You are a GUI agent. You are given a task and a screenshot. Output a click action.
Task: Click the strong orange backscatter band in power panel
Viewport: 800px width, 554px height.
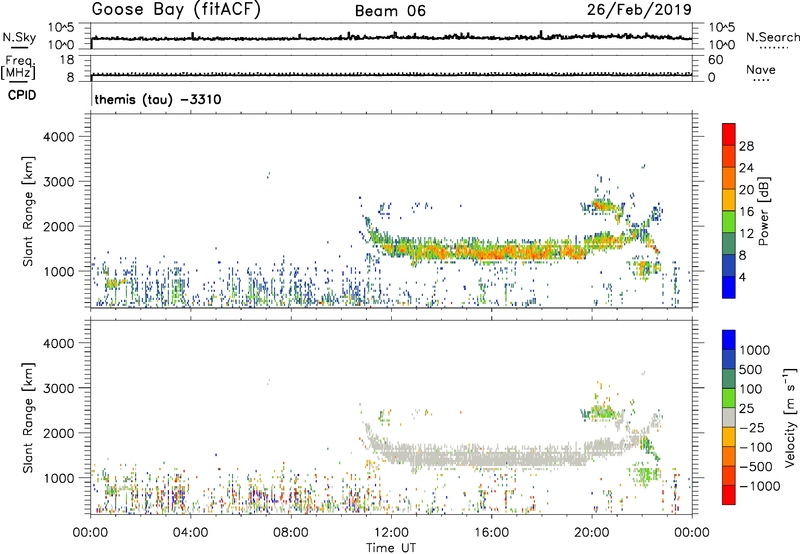pos(485,251)
